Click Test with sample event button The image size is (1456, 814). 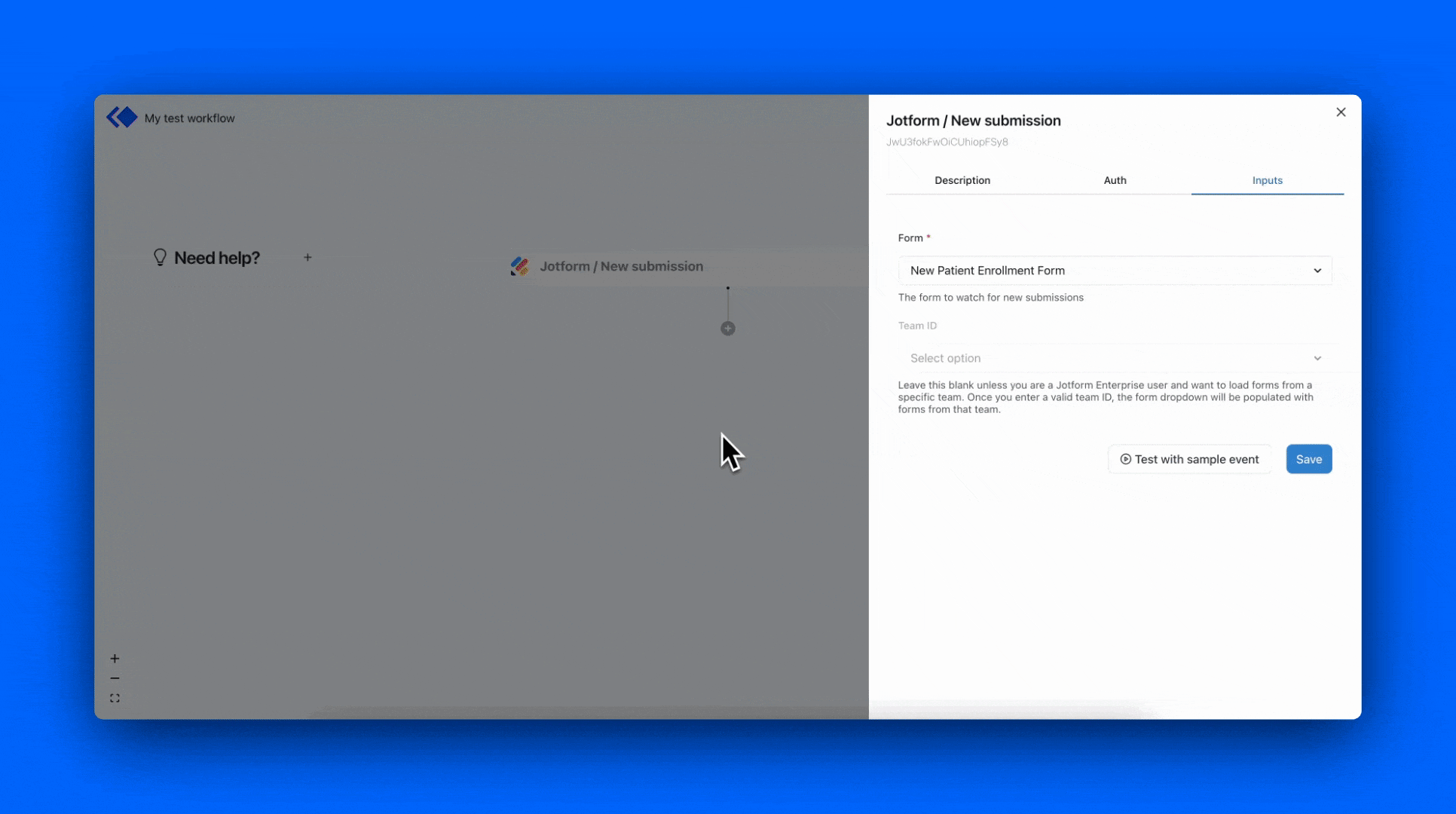coord(1189,459)
